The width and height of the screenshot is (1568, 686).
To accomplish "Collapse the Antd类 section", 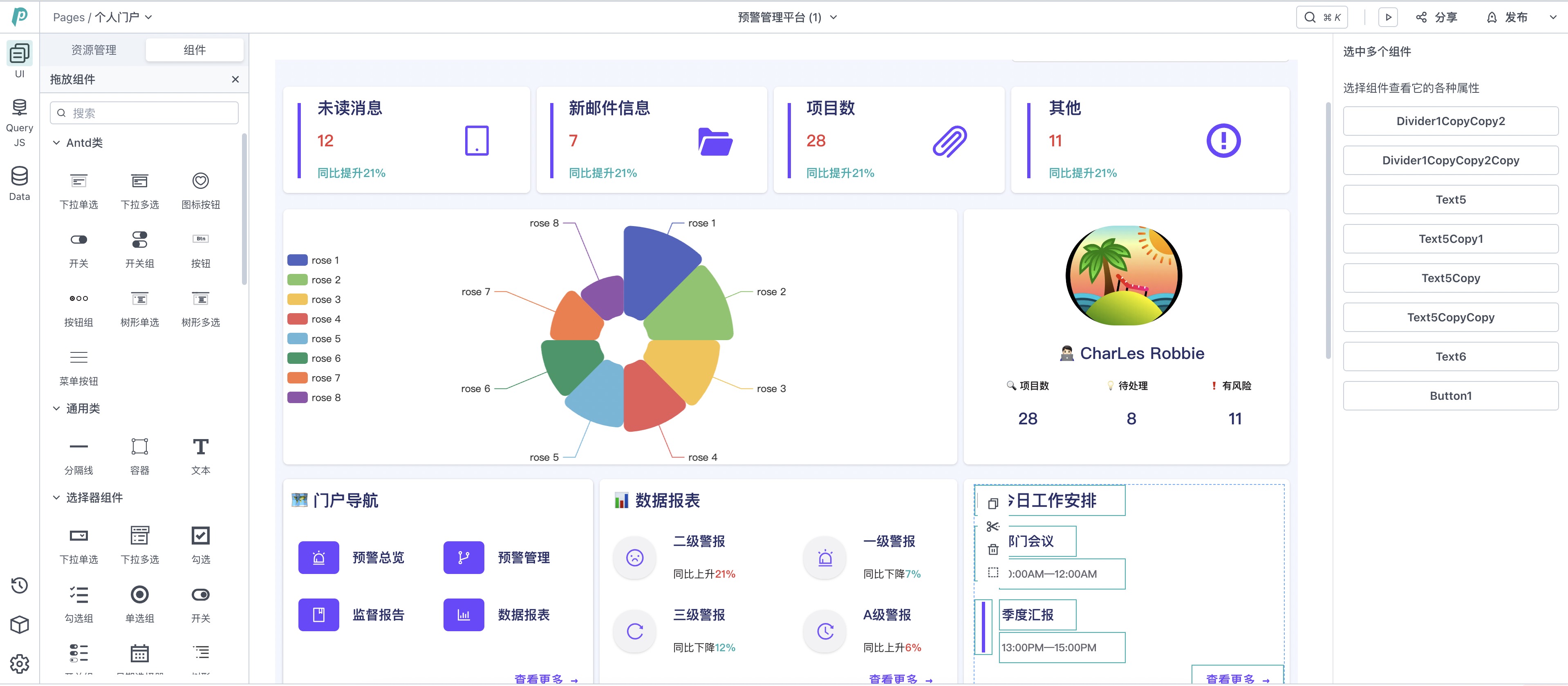I will (x=56, y=142).
